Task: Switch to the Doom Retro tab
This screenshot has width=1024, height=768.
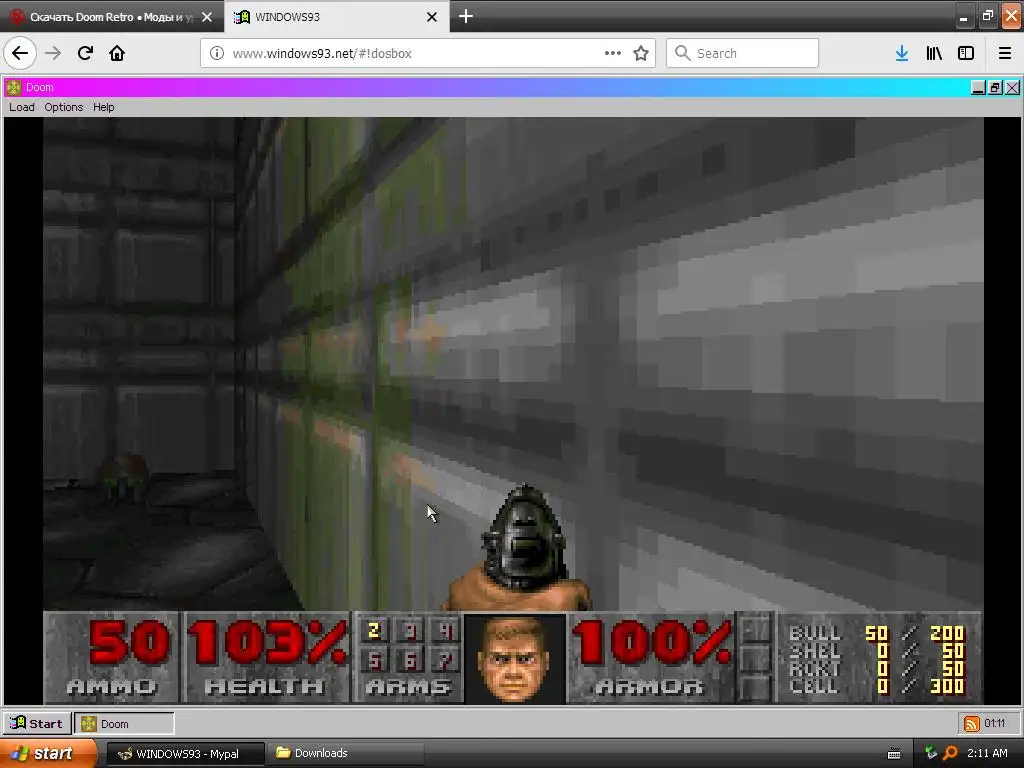Action: click(111, 17)
